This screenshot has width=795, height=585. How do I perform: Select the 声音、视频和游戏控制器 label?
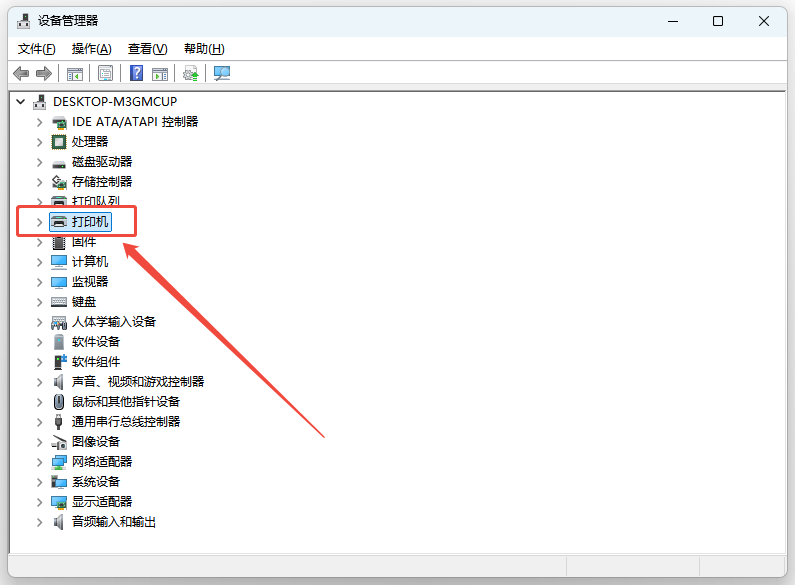coord(138,382)
